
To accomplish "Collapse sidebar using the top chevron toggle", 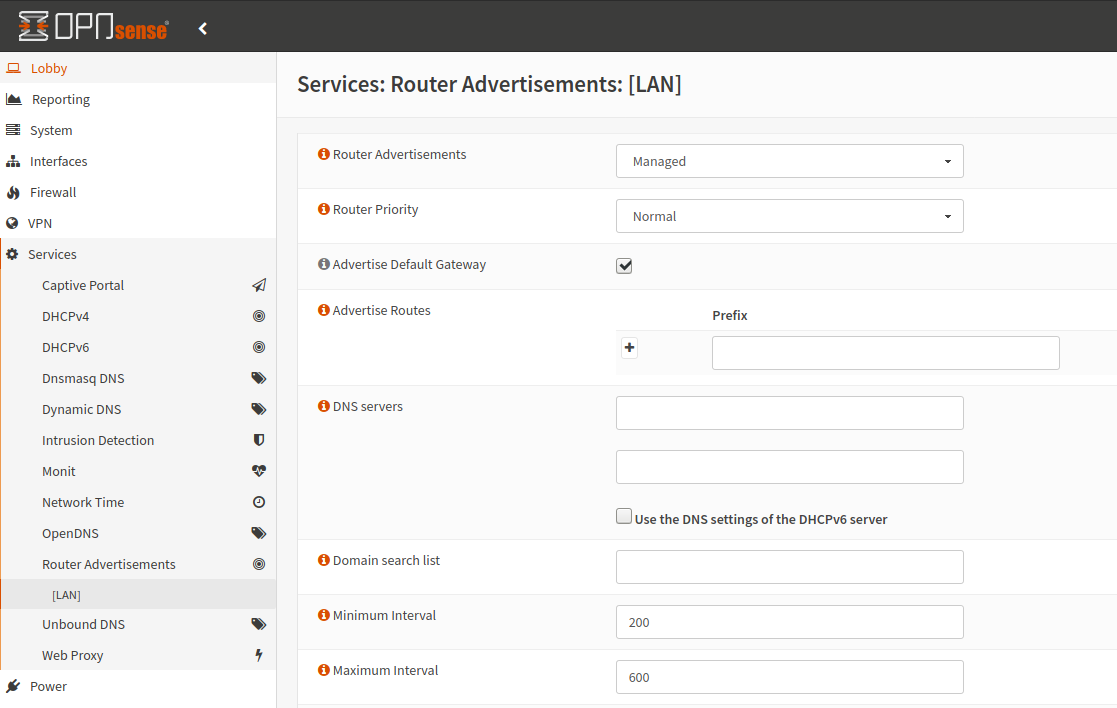I will 203,28.
